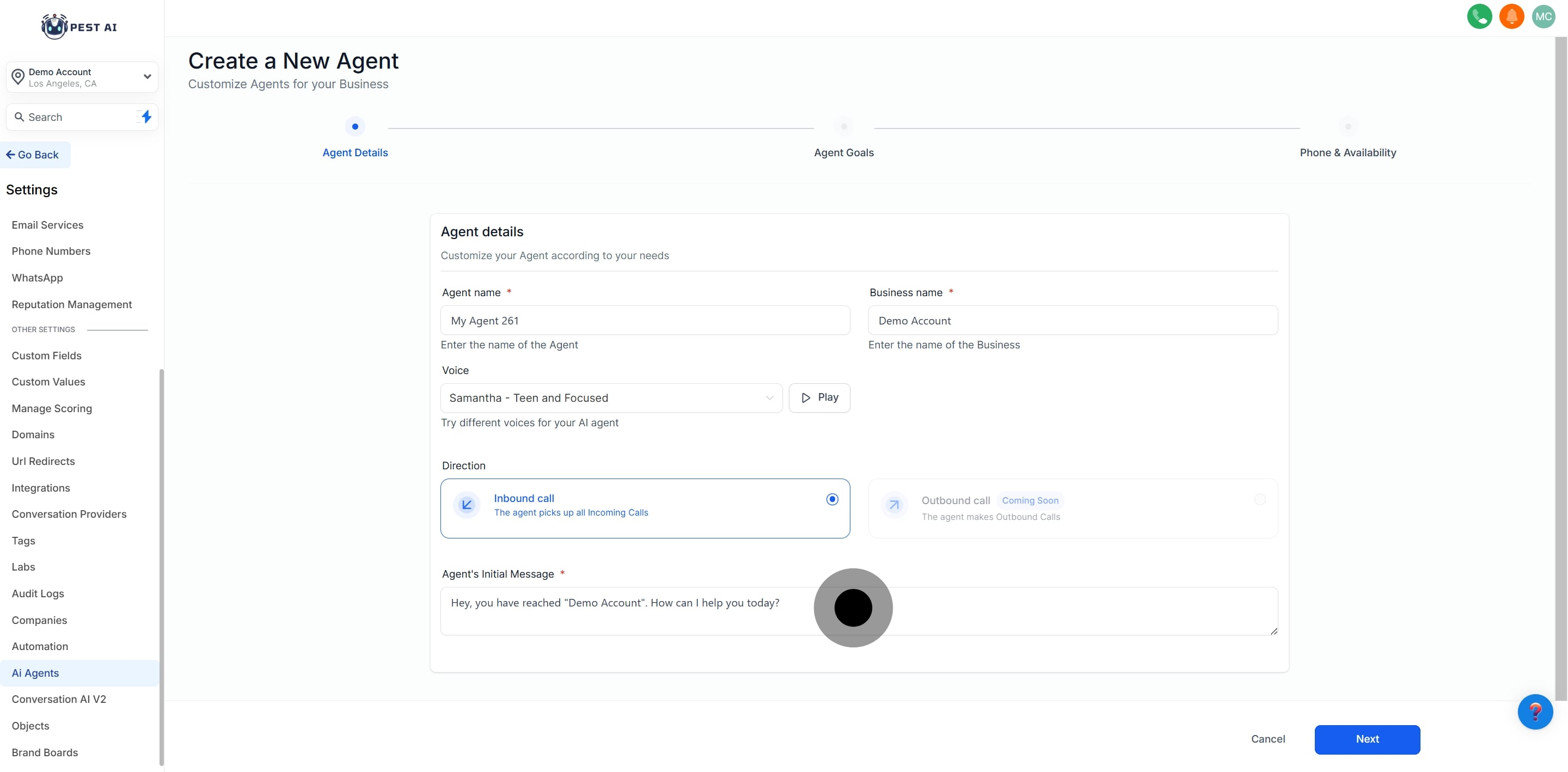Click the Agent Details step dot
Screen dimensions: 1568x772
coord(355,127)
